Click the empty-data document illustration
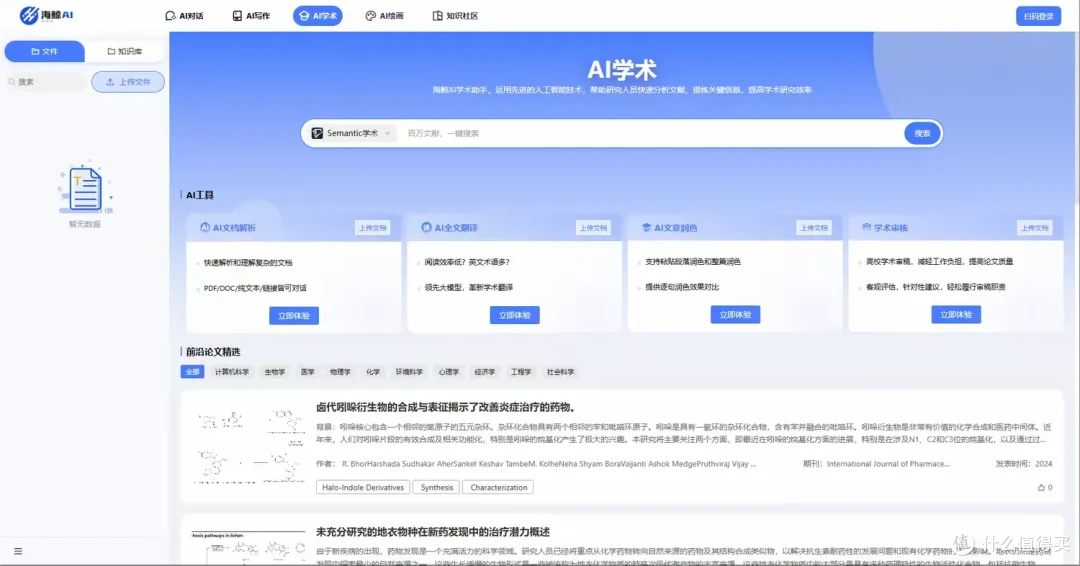Screen dimensions: 1080x566 [x=85, y=188]
